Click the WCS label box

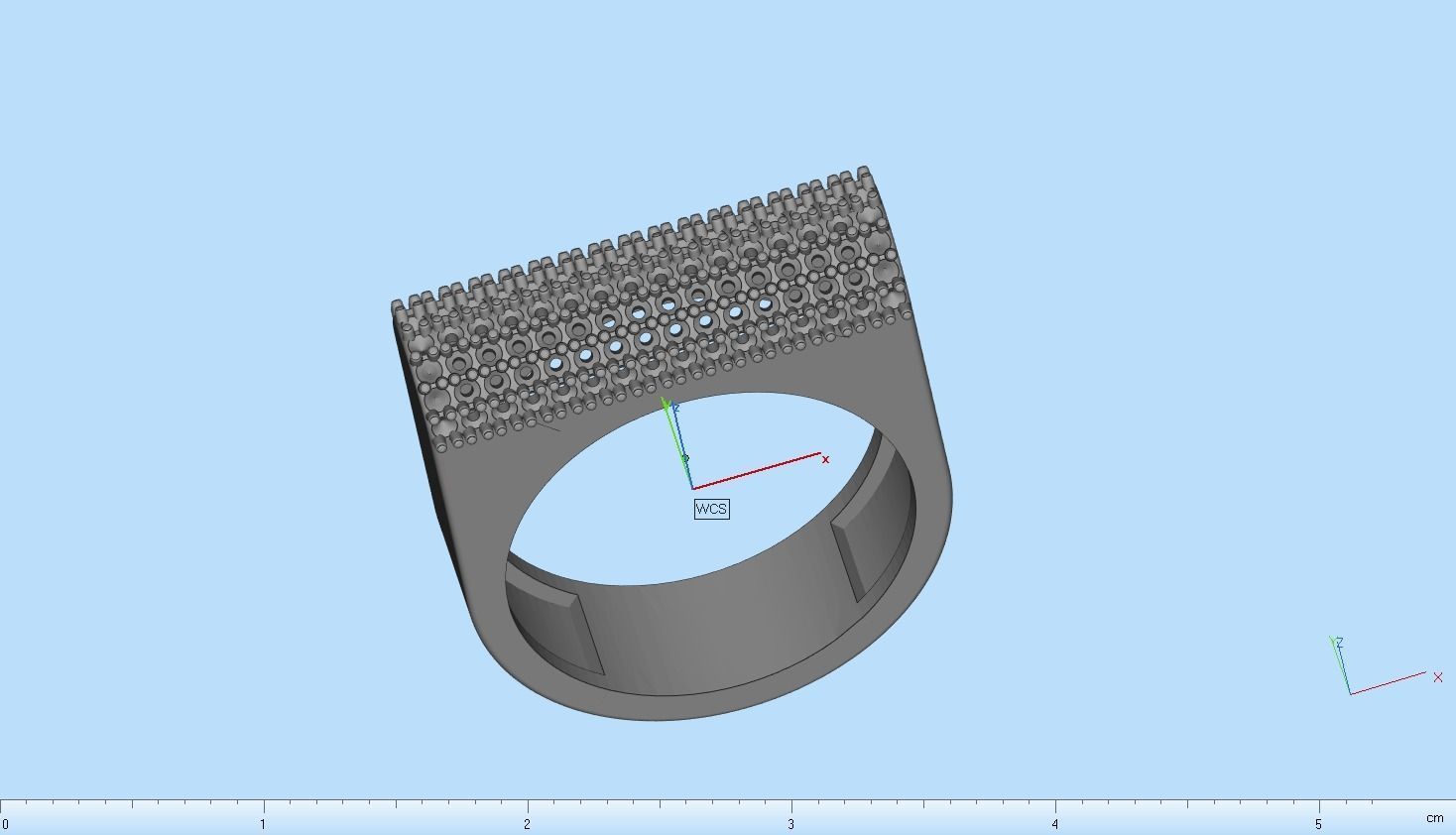tap(711, 509)
